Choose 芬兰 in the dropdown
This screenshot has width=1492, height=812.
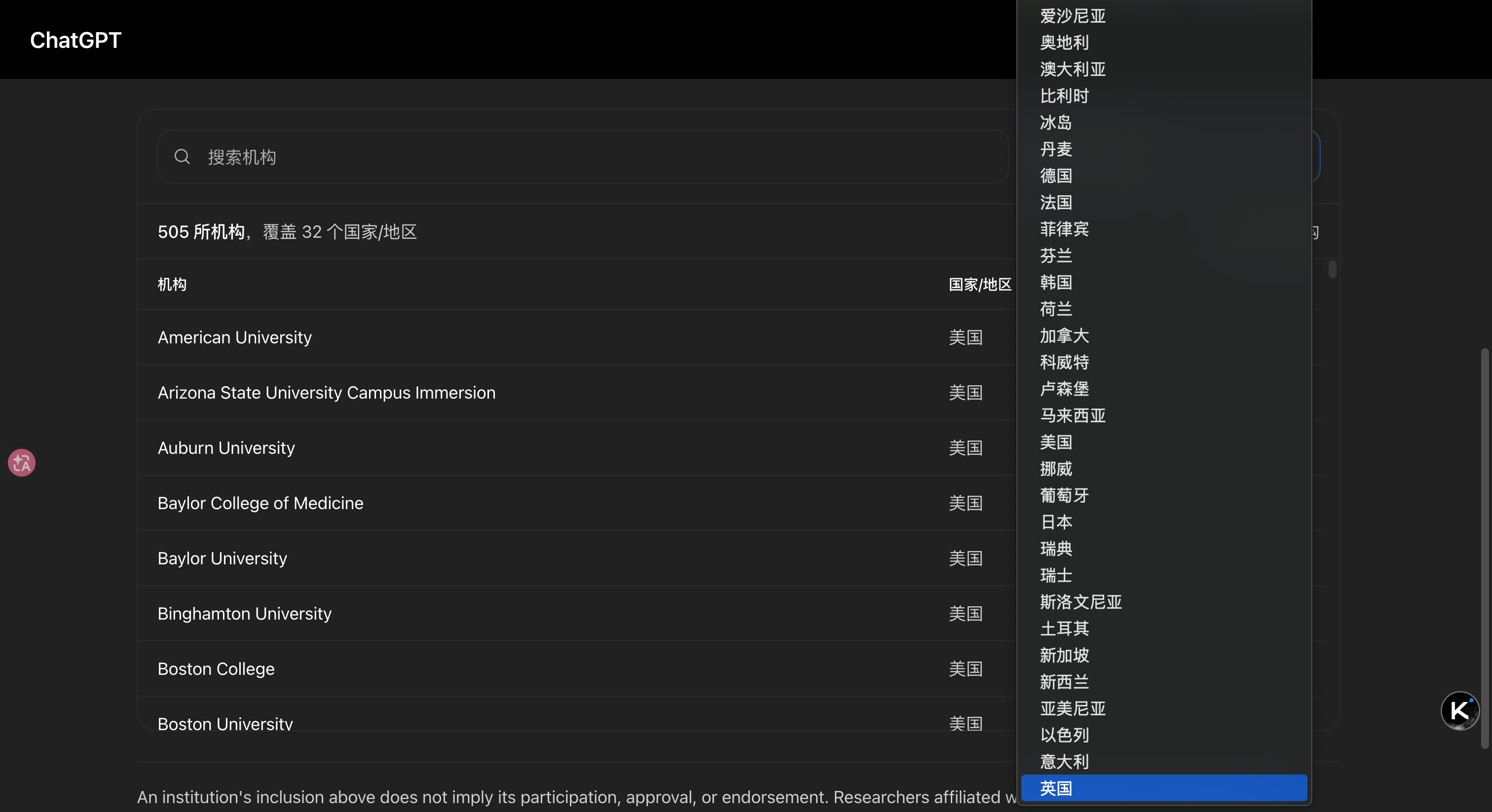(1164, 256)
